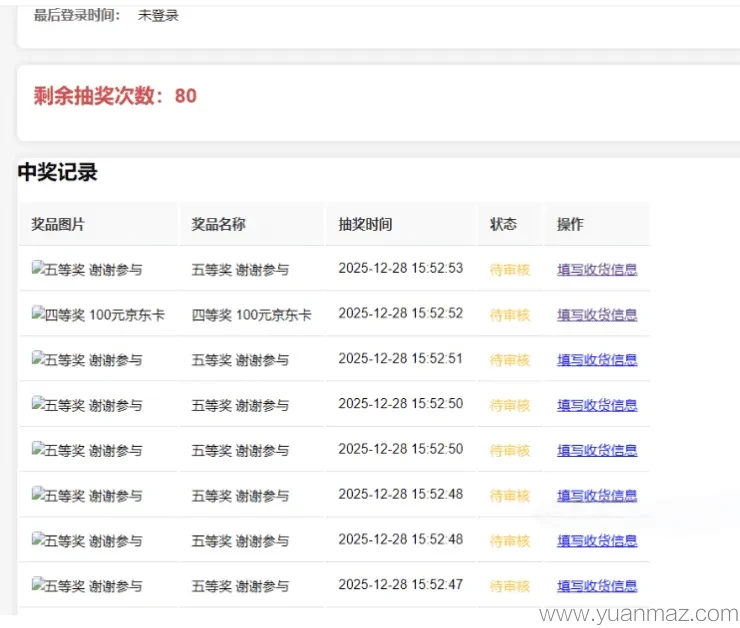Click 待审核 status in the 15:52:51 row
Image resolution: width=740 pixels, height=628 pixels.
510,360
